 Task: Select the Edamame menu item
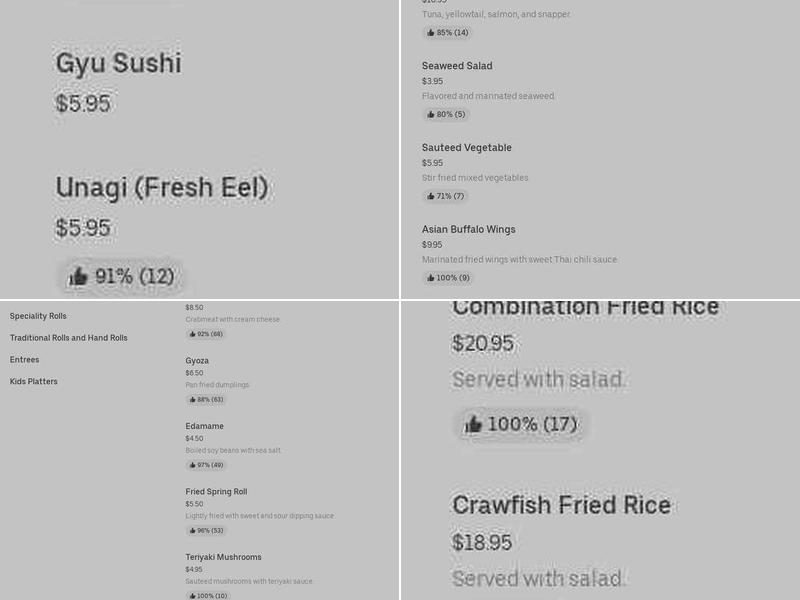(x=205, y=426)
